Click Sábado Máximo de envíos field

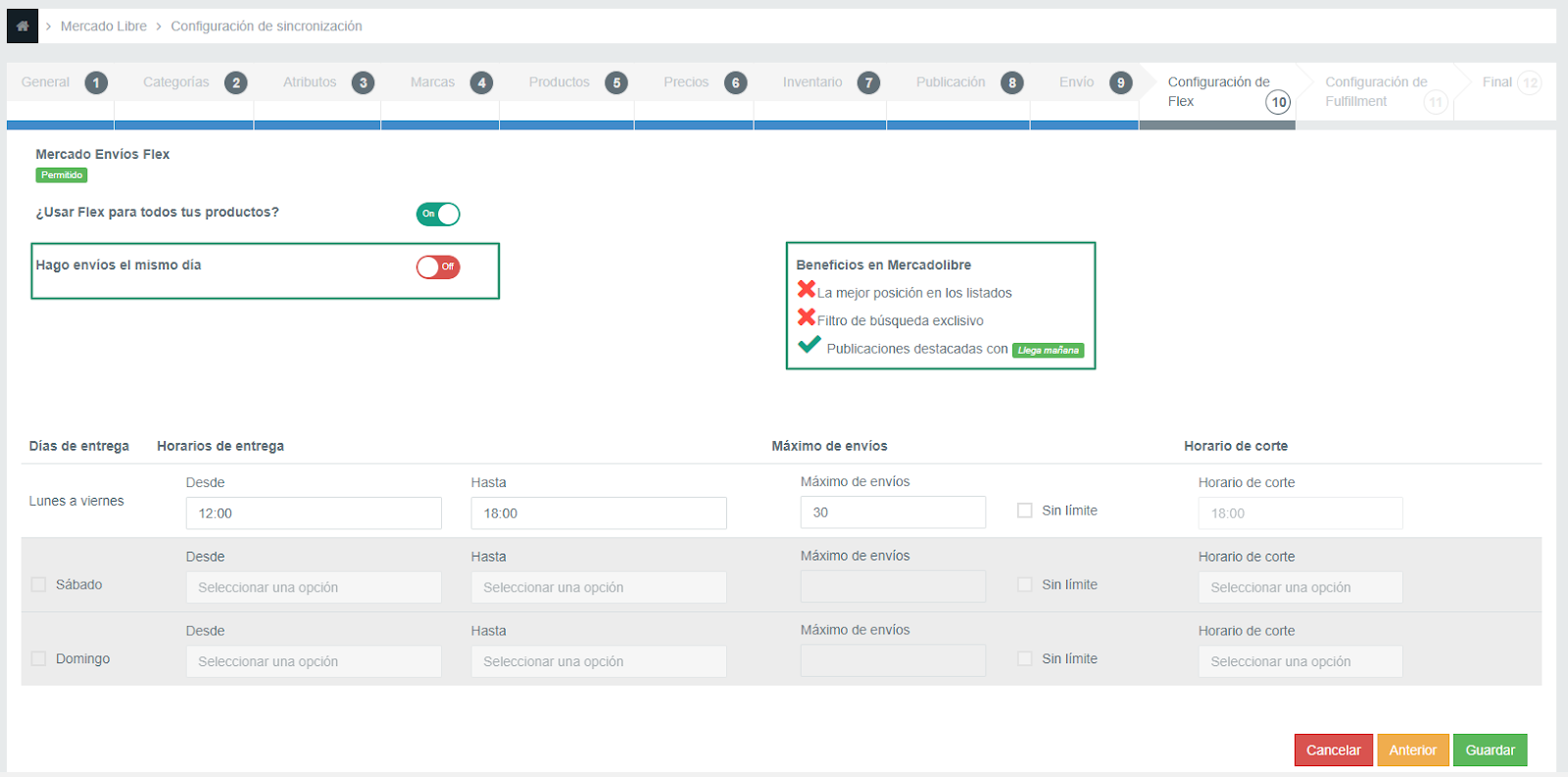tap(893, 587)
